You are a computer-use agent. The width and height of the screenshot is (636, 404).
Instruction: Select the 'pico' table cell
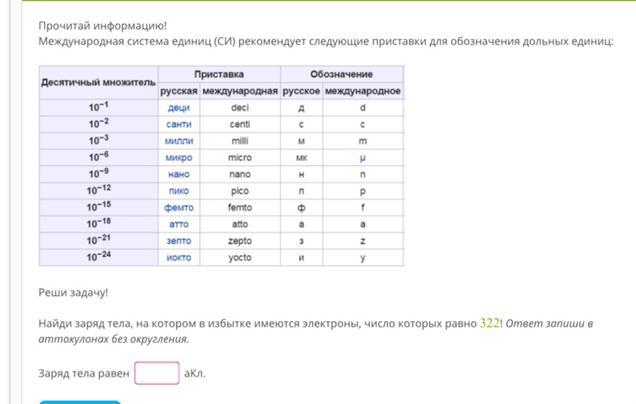[x=240, y=191]
